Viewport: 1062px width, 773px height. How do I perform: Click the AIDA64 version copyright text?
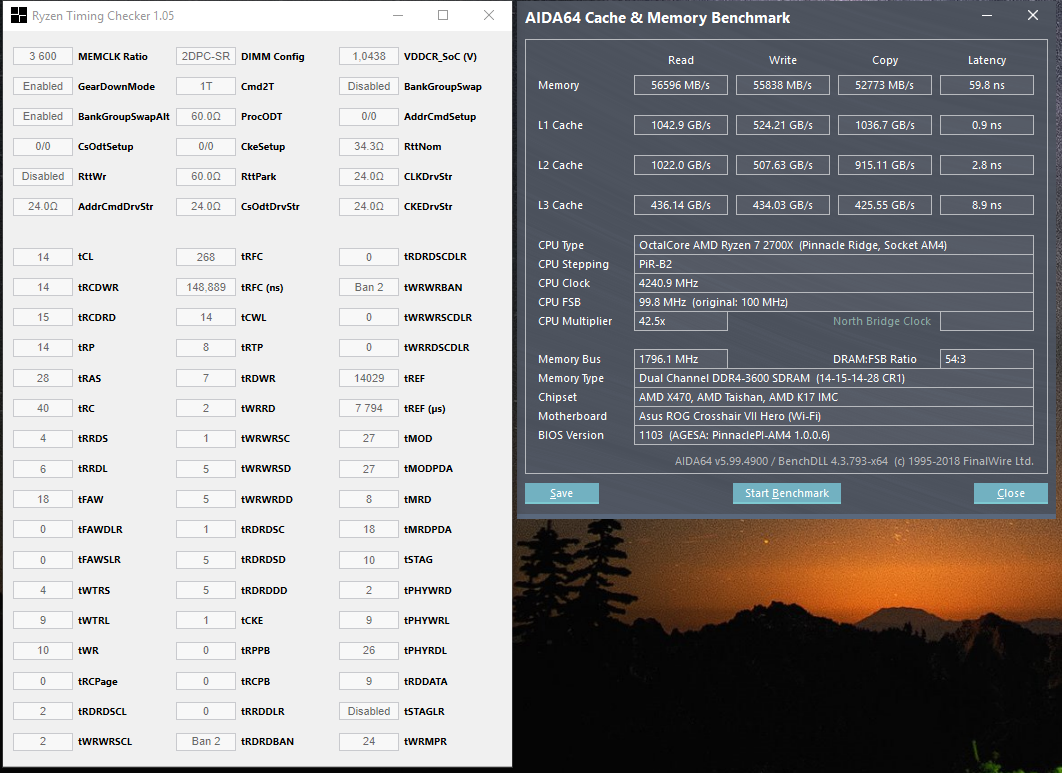coord(854,461)
